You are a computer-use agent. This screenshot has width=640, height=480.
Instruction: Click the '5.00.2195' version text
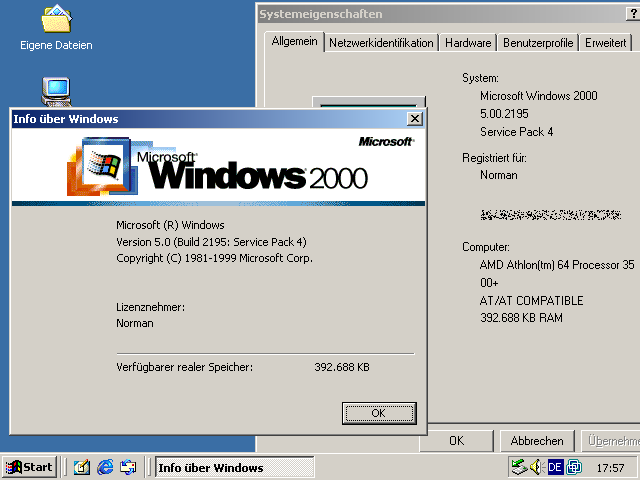[504, 114]
